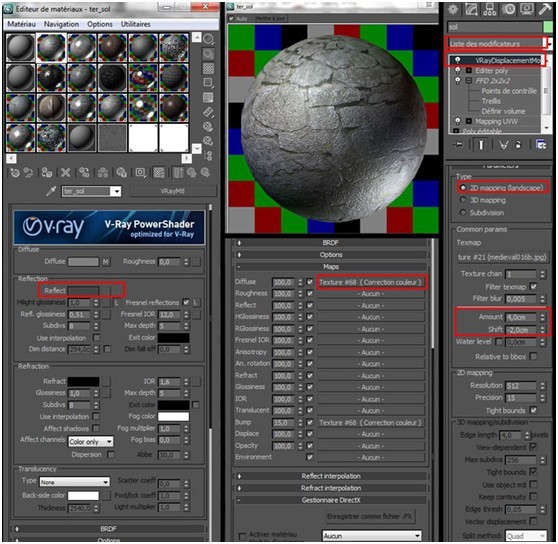The width and height of the screenshot is (558, 544).
Task: Click the Reset Map/Material (X) icon
Action: tap(65, 173)
